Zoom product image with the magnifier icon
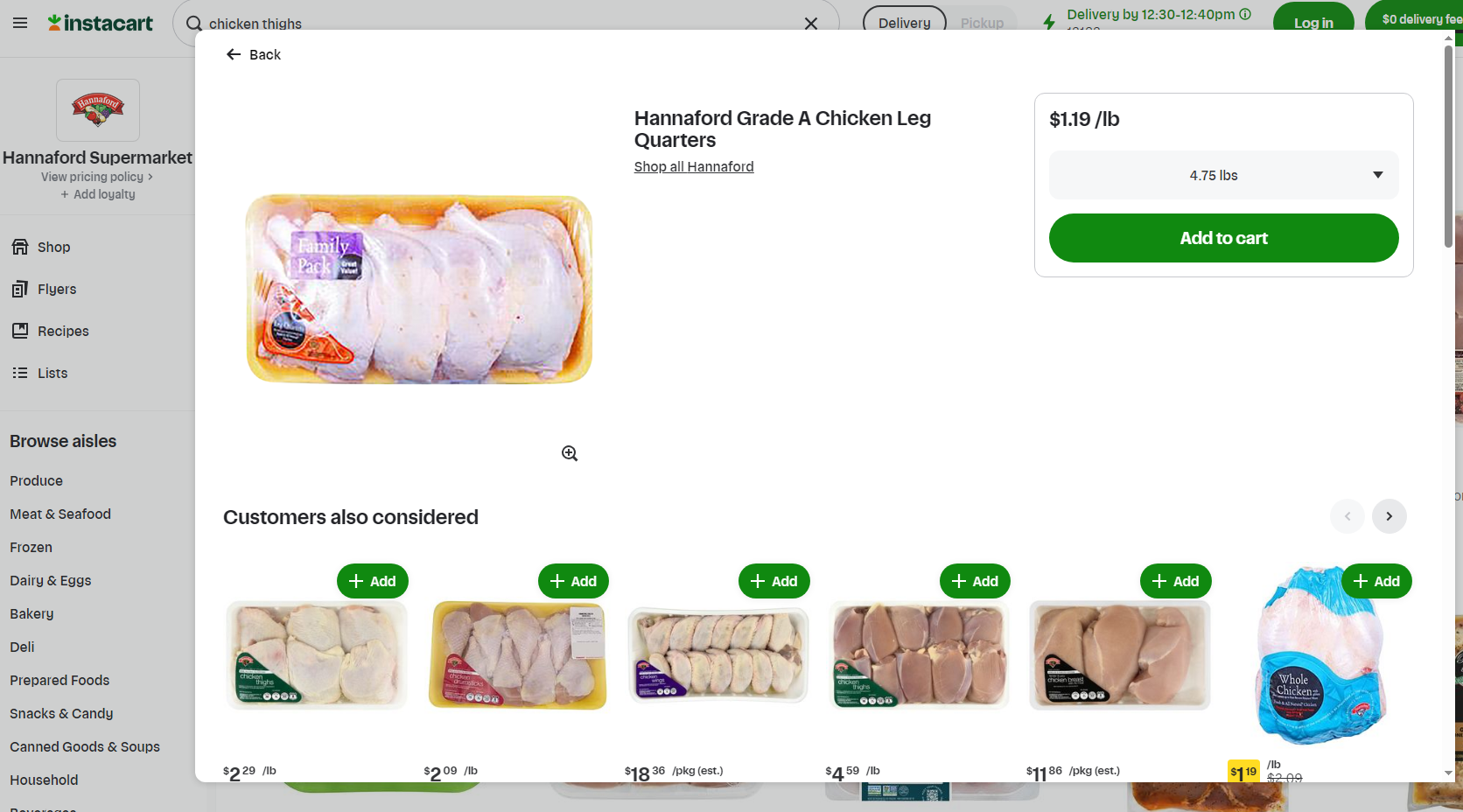This screenshot has width=1463, height=812. click(x=570, y=453)
